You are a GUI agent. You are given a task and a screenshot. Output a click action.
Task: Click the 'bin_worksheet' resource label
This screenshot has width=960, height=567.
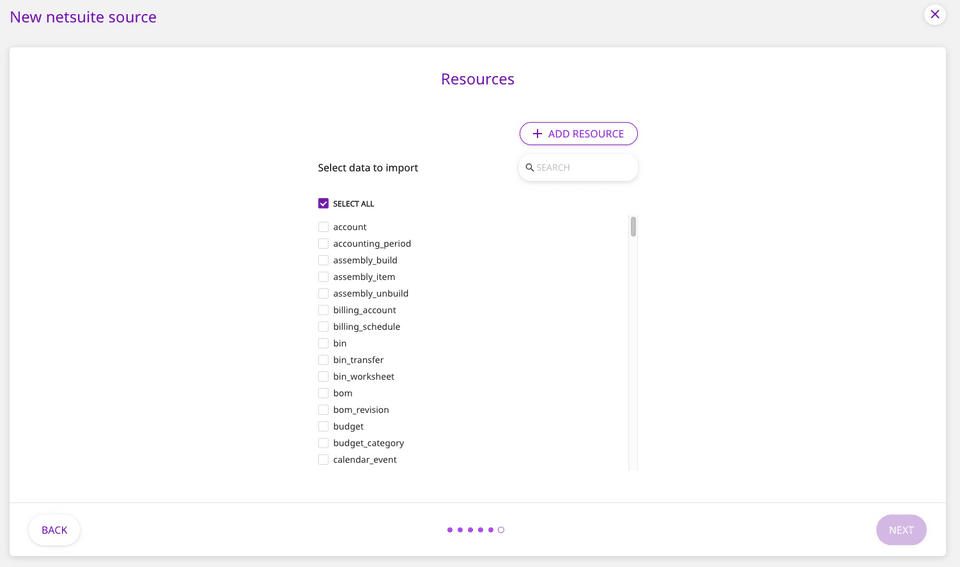point(364,377)
